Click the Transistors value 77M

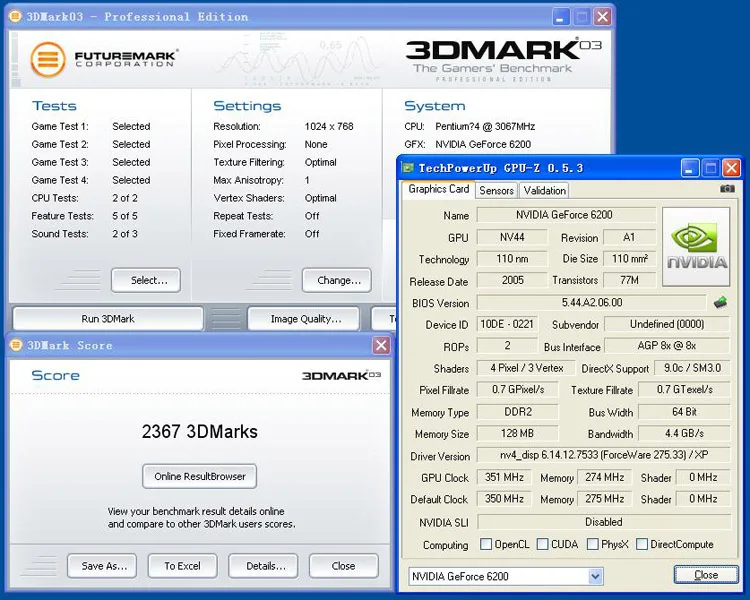pos(629,280)
